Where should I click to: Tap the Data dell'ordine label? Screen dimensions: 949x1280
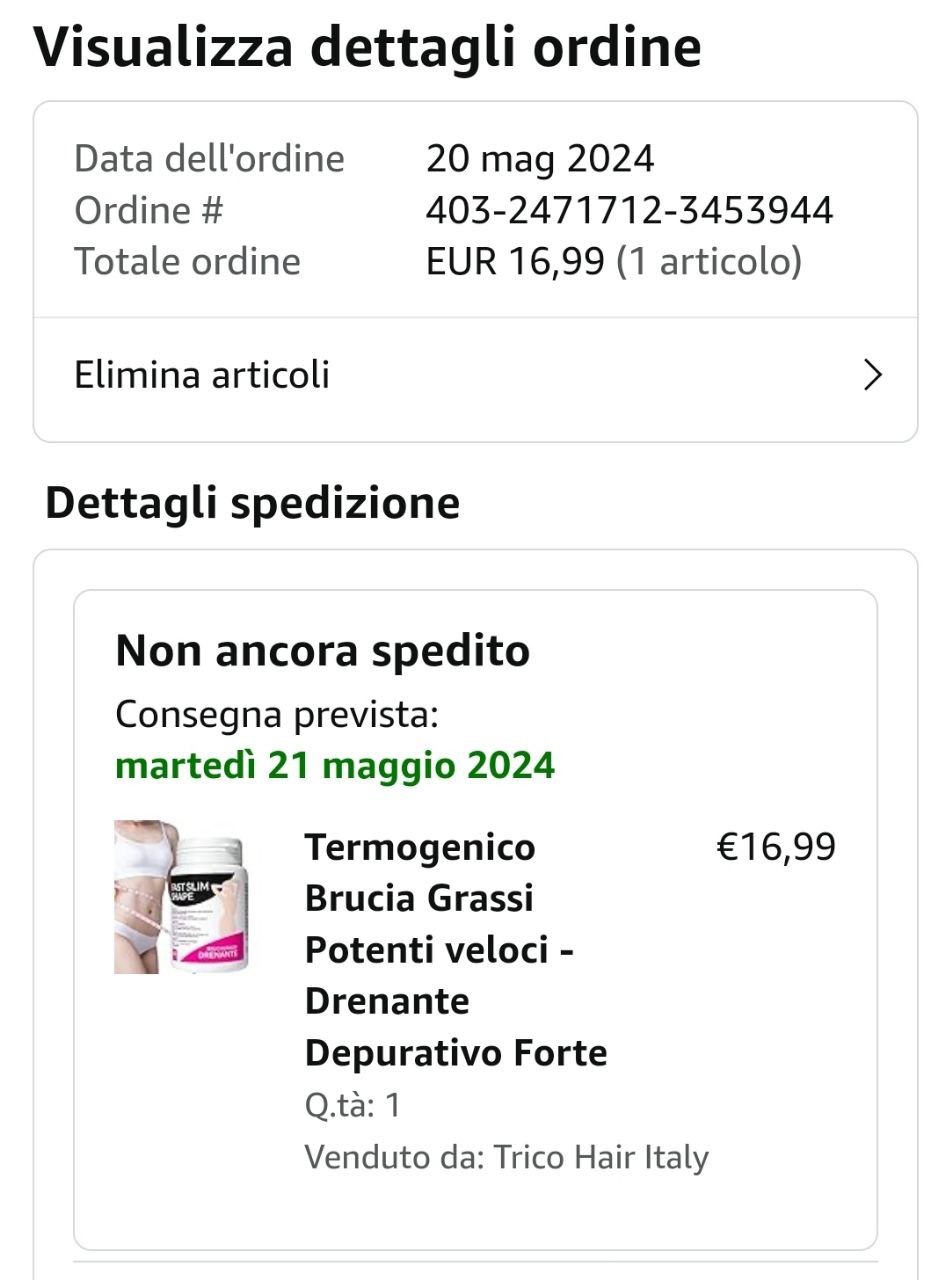click(209, 159)
